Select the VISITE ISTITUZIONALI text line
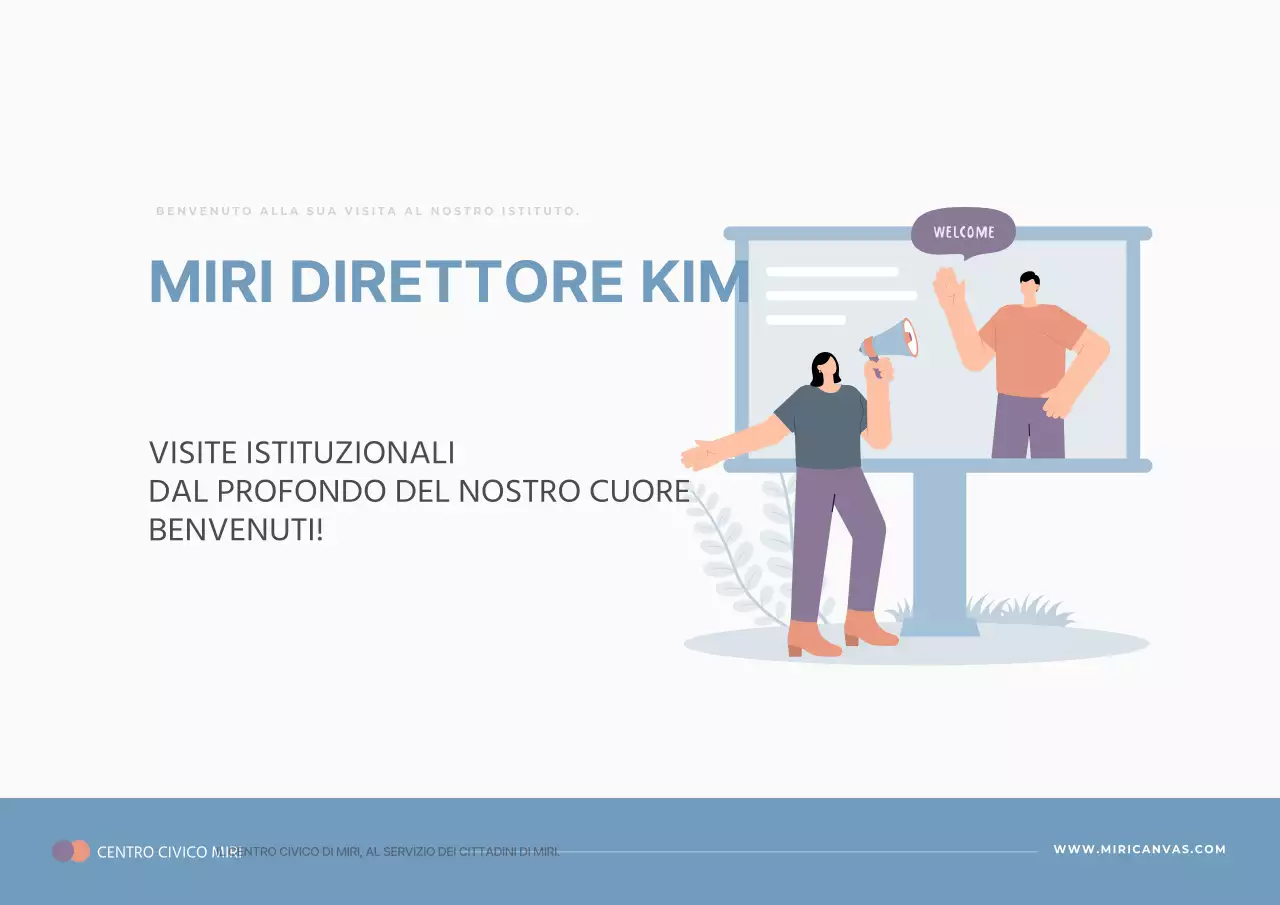 [301, 453]
